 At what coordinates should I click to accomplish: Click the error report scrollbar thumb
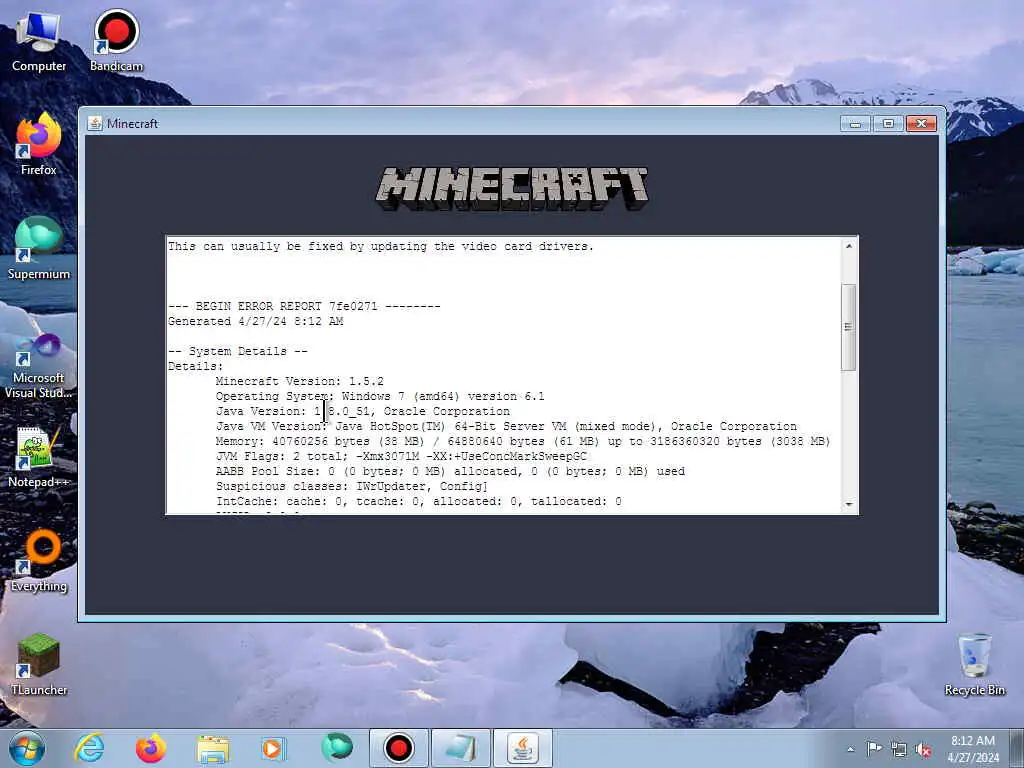click(848, 327)
